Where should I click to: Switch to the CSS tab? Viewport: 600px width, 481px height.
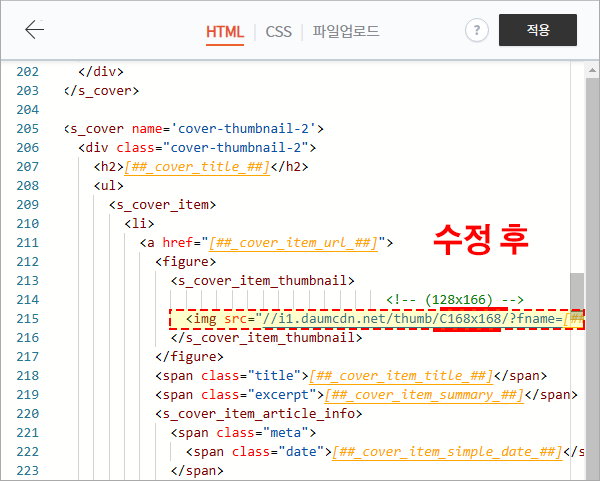[x=279, y=31]
